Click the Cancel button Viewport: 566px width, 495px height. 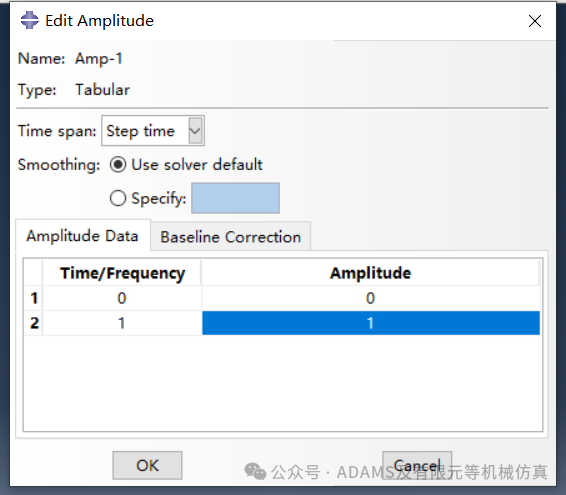point(417,465)
